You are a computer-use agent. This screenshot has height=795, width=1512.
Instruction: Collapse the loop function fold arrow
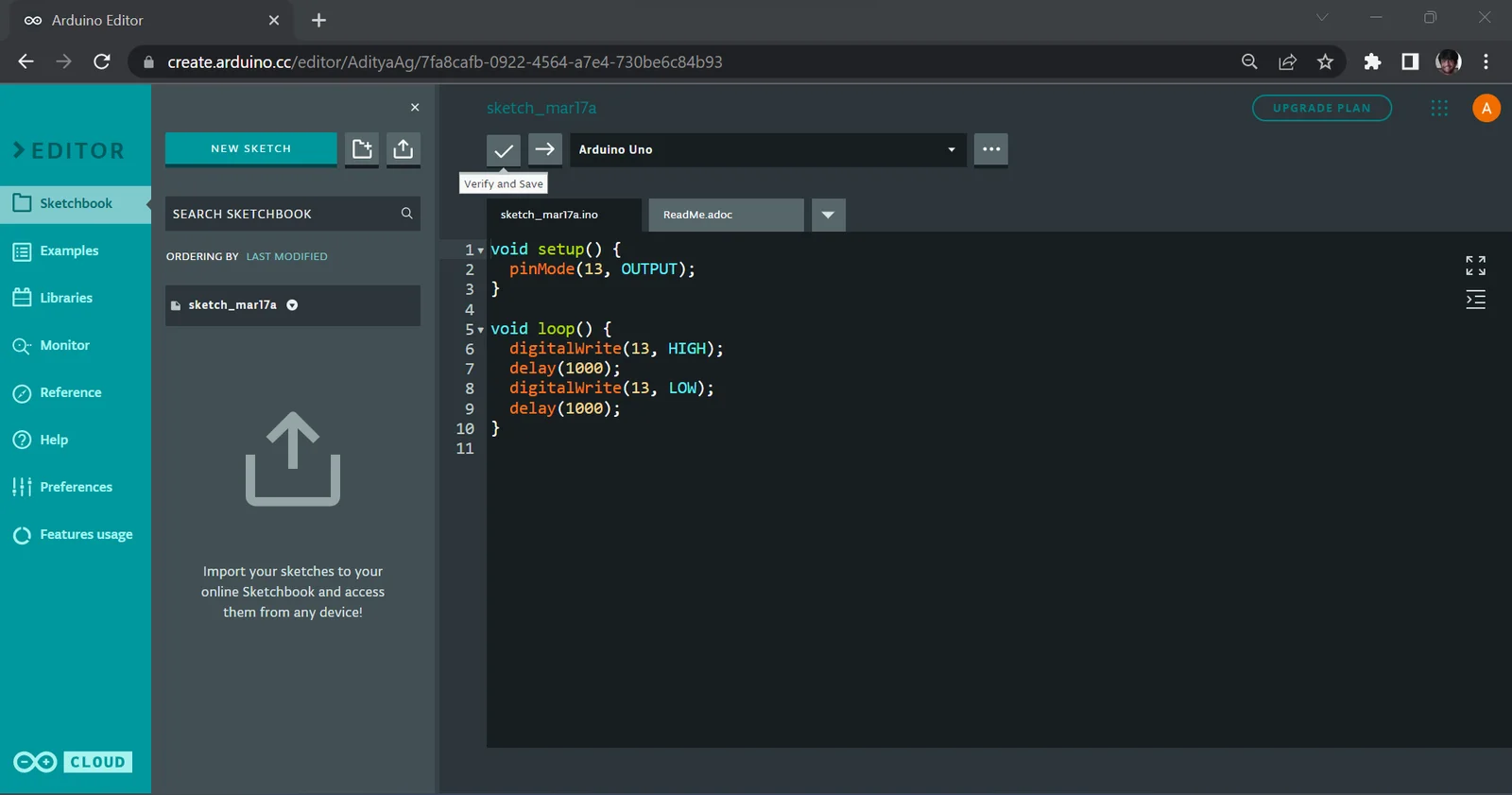click(x=480, y=330)
